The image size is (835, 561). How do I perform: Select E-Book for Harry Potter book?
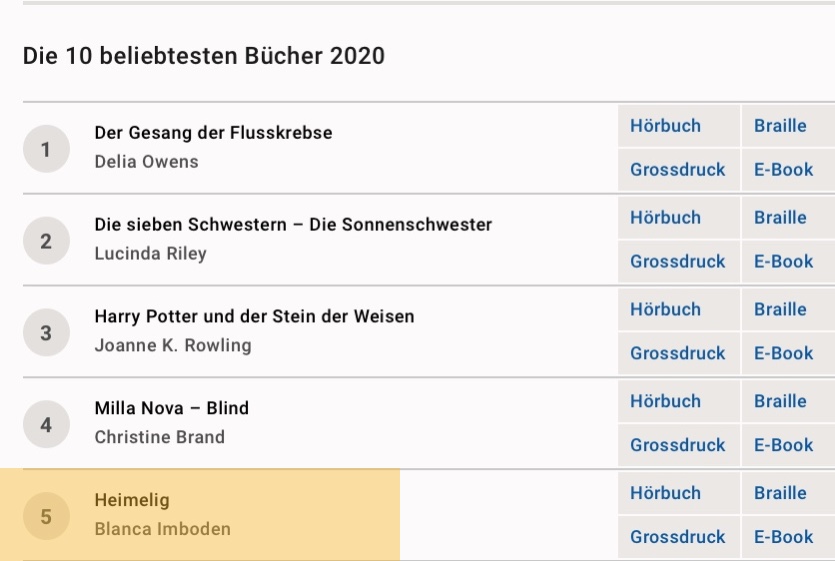(x=788, y=353)
